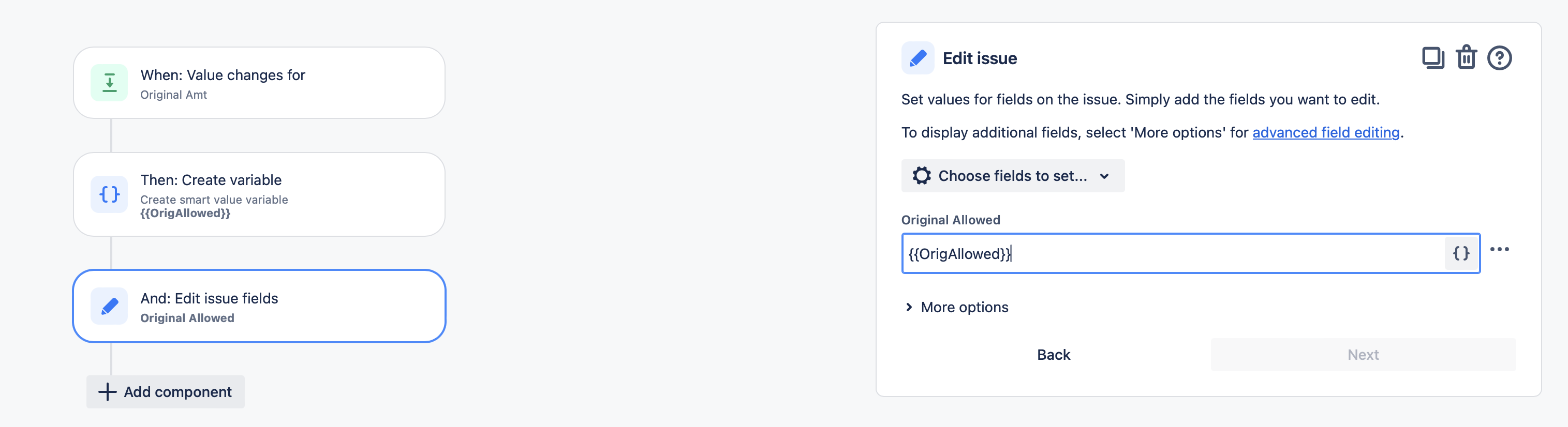The image size is (1568, 427).
Task: Click the duplicate component icon
Action: 1433,58
